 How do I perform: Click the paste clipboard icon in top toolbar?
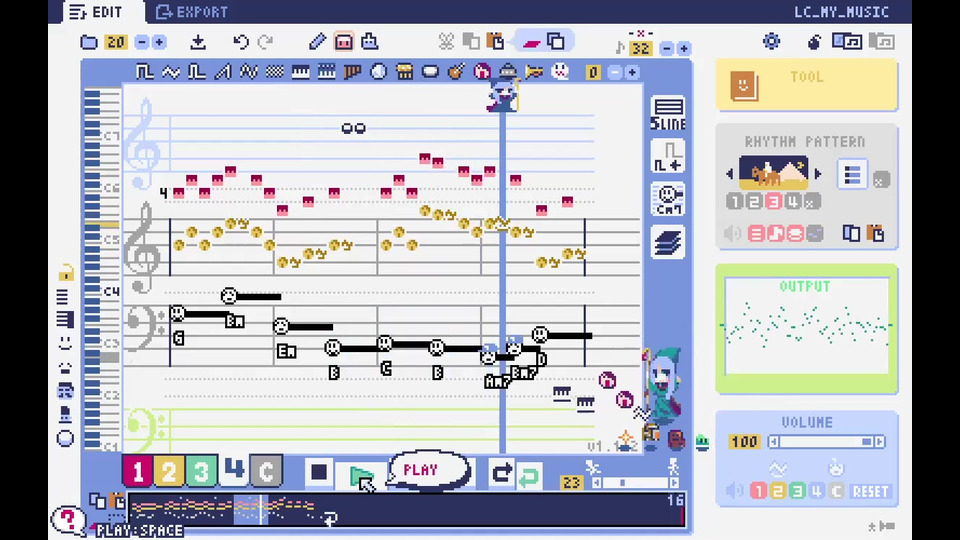[x=496, y=42]
